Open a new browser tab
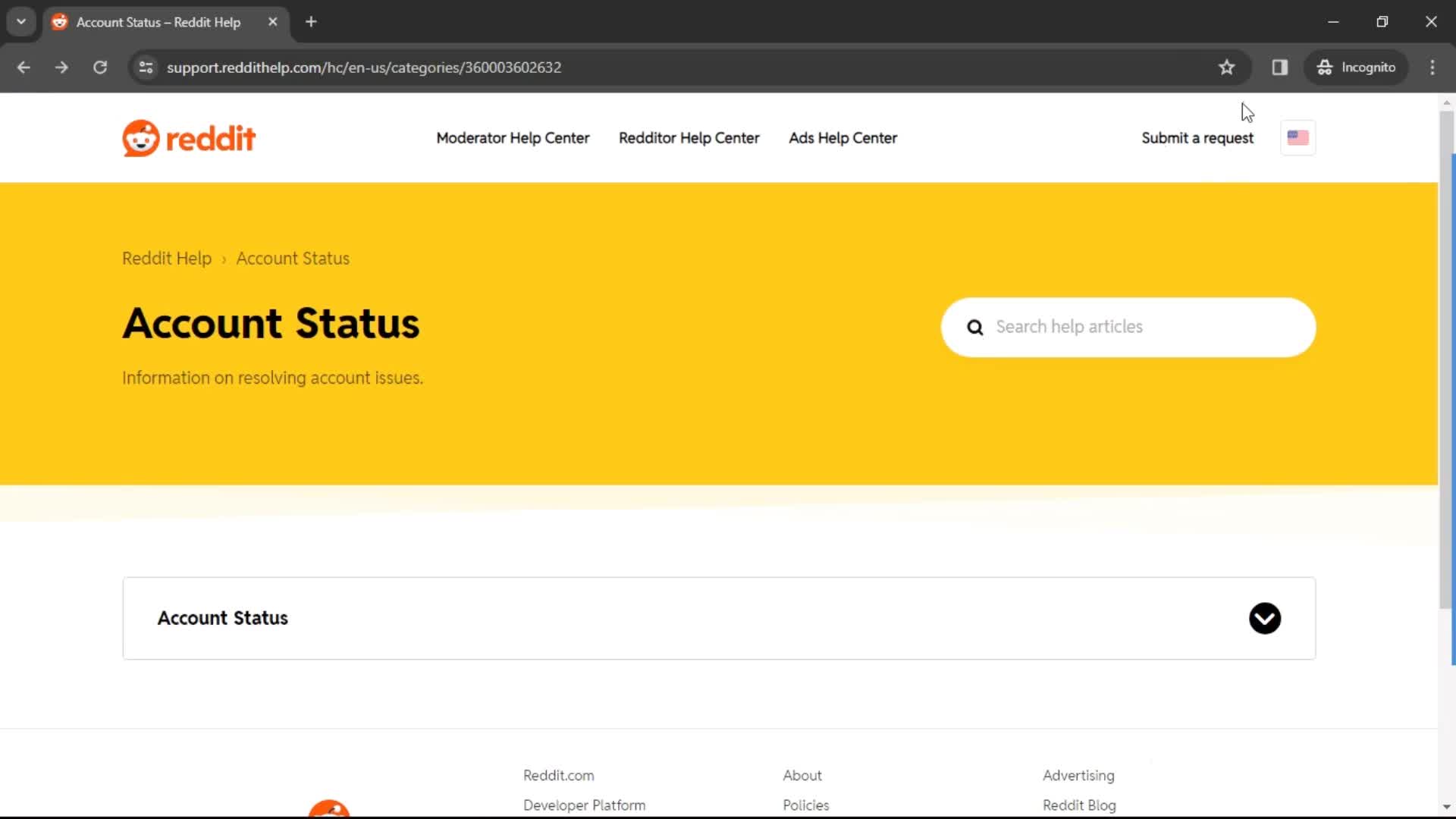Viewport: 1456px width, 819px height. [311, 22]
